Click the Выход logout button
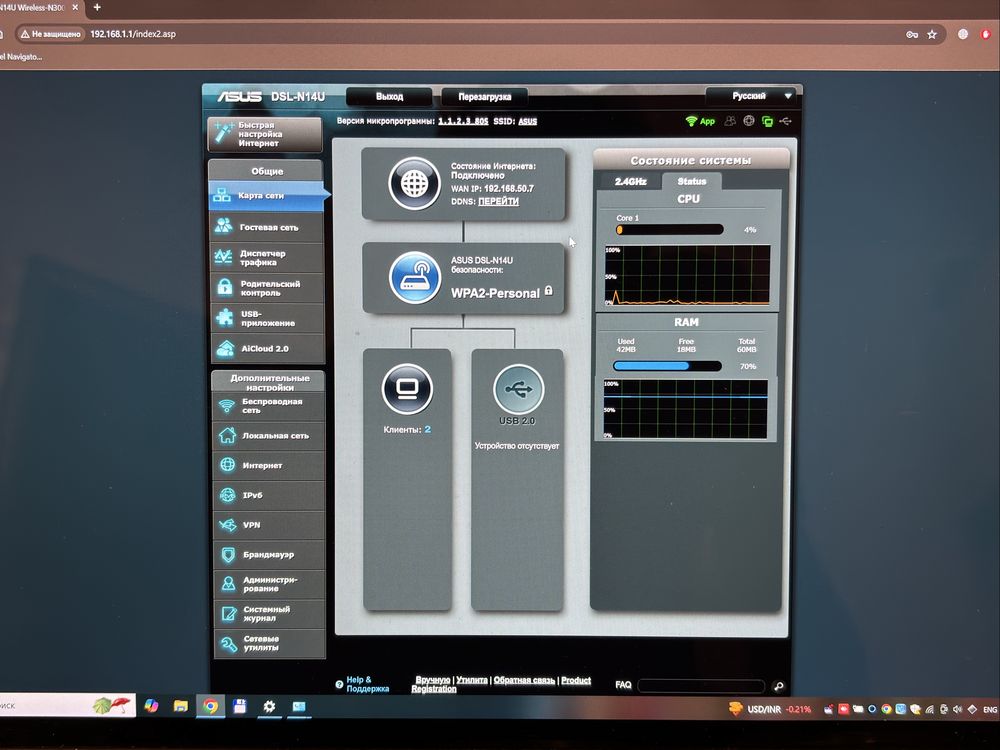This screenshot has width=1000, height=750. [389, 97]
